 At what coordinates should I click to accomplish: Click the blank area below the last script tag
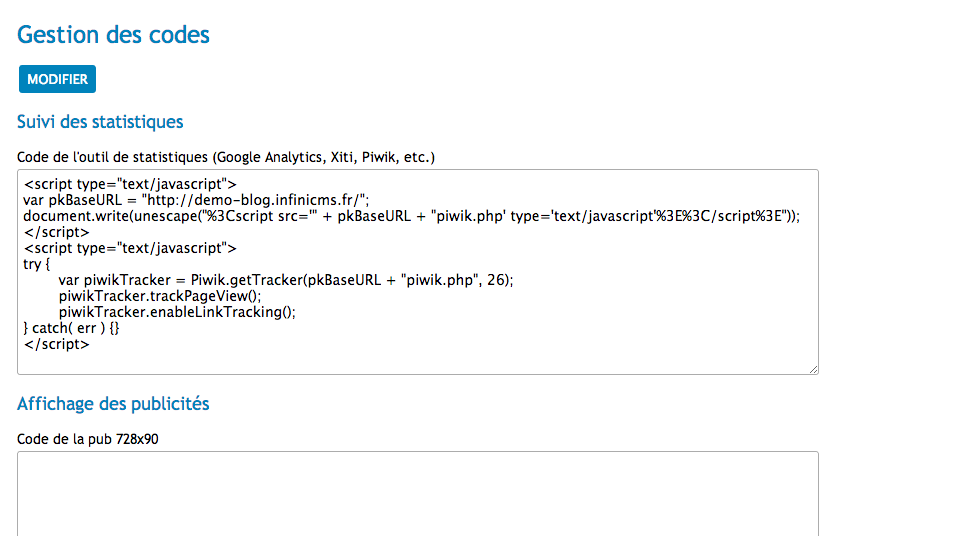pos(418,362)
